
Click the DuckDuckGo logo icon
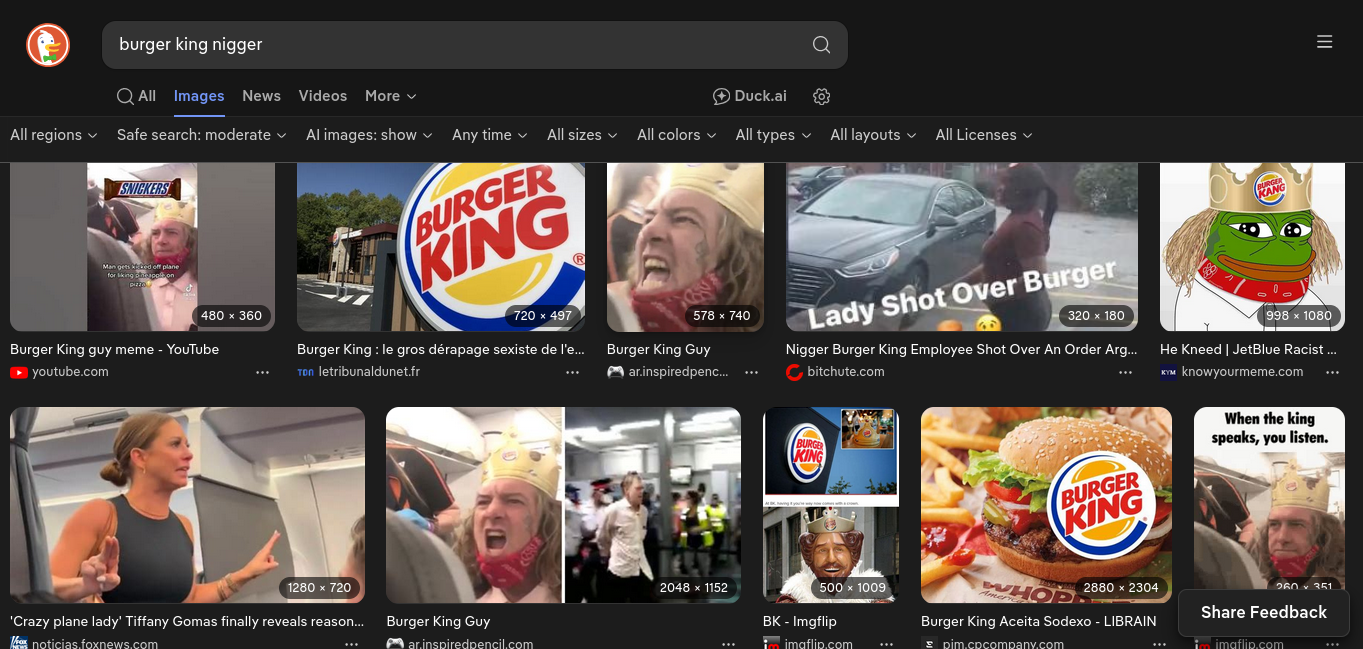pyautogui.click(x=47, y=45)
